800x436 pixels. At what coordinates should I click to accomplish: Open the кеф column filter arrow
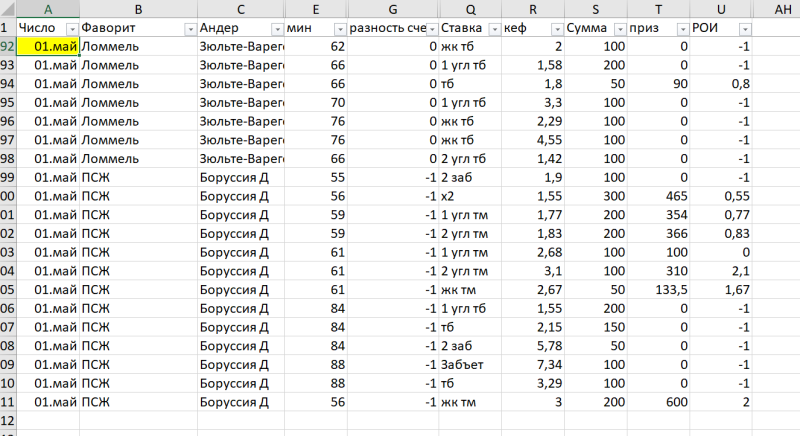[554, 29]
